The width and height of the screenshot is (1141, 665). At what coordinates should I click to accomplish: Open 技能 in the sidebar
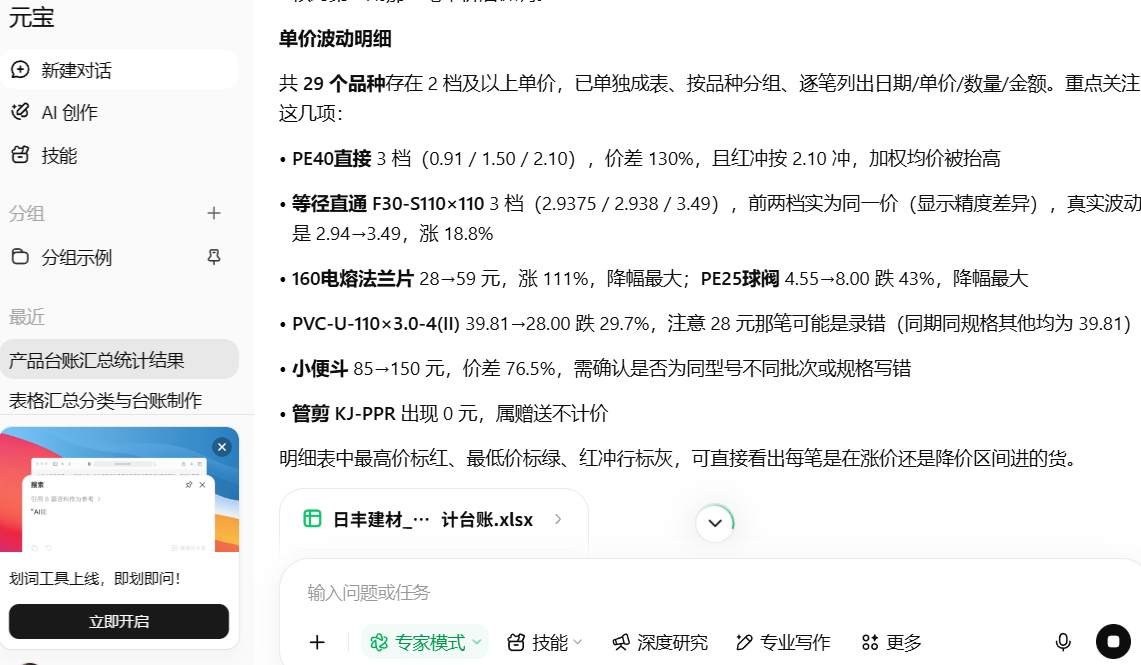pyautogui.click(x=58, y=156)
